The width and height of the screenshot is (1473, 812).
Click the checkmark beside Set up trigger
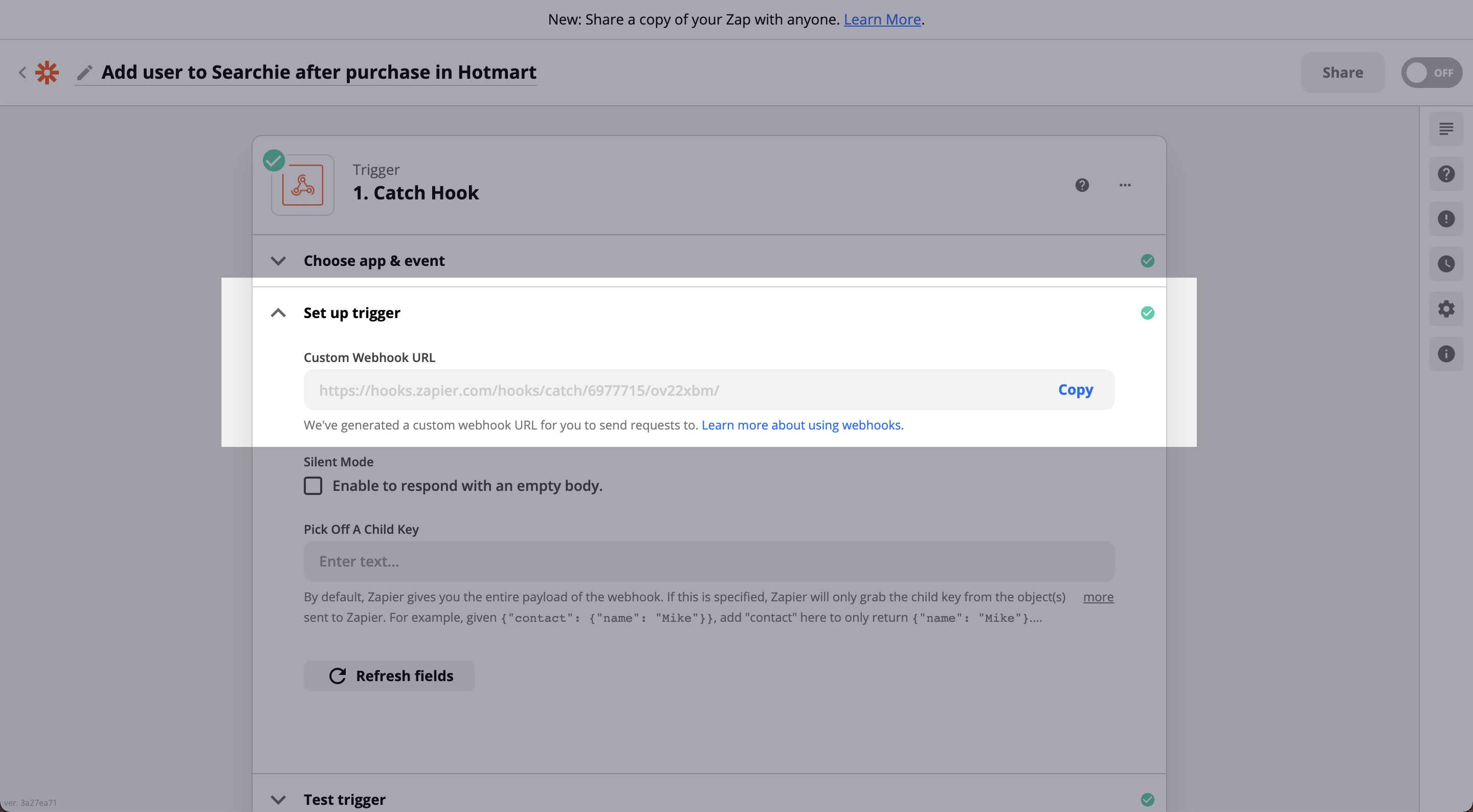point(1147,313)
